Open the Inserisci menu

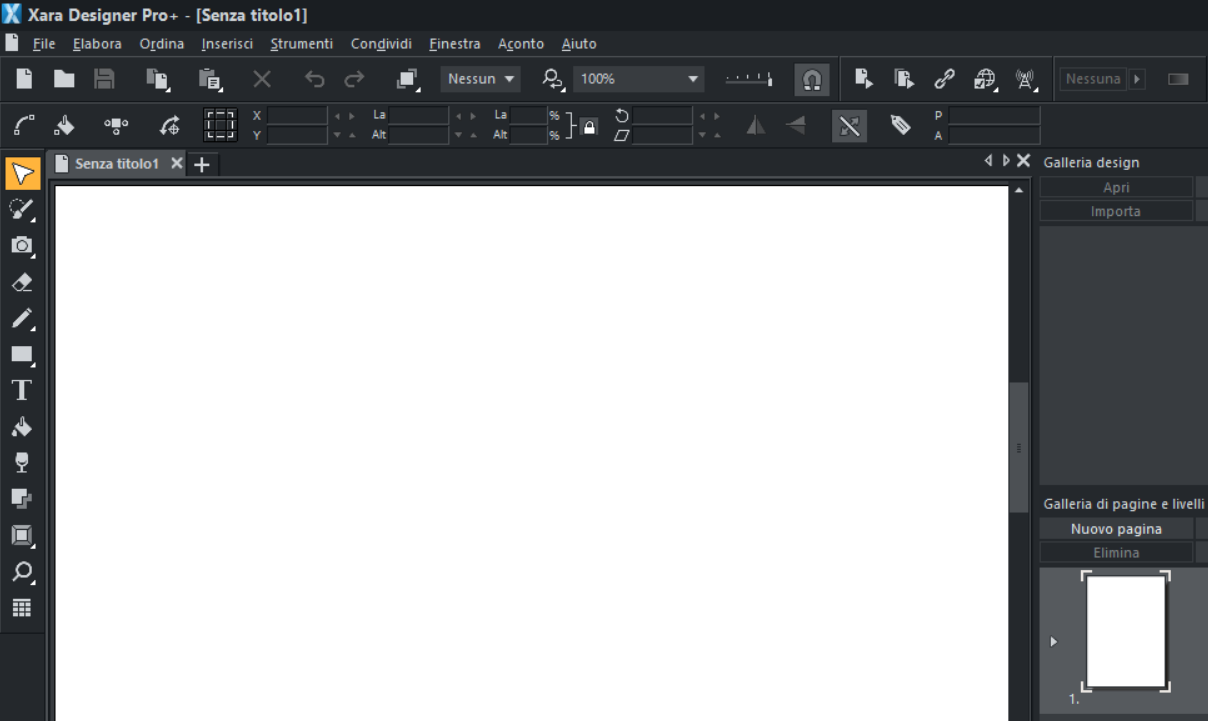tap(227, 44)
